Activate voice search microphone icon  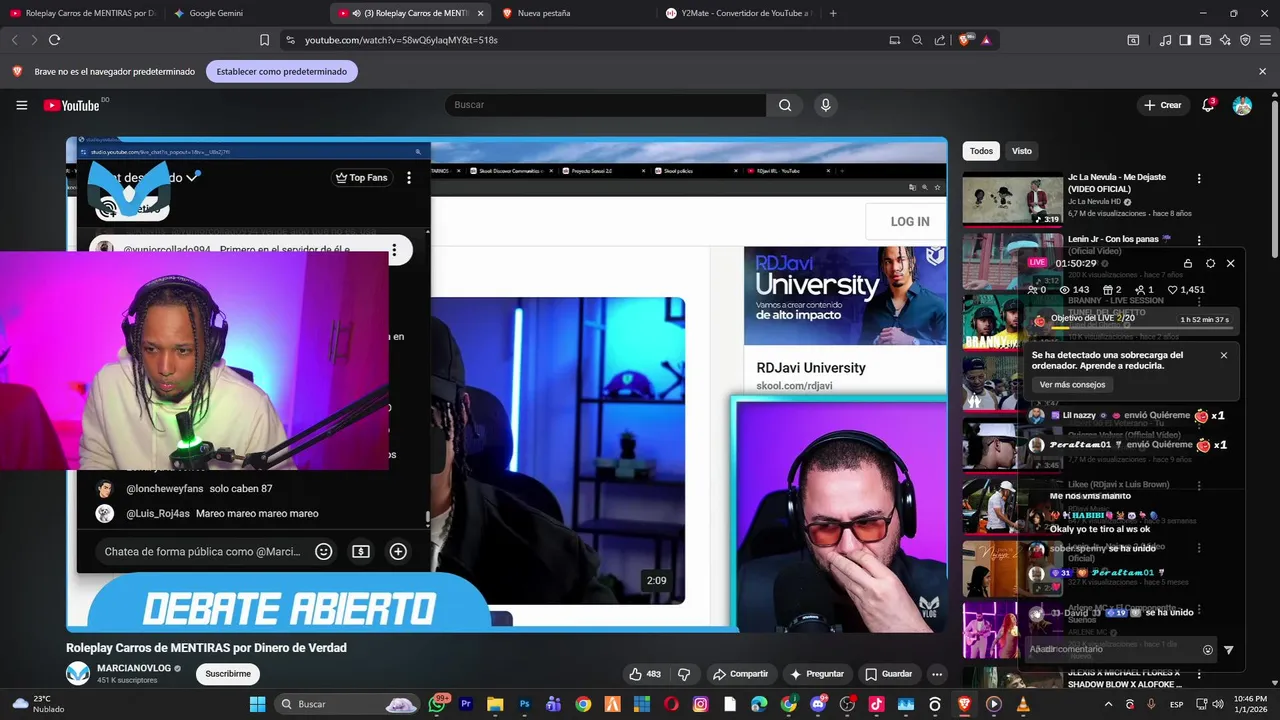(825, 105)
